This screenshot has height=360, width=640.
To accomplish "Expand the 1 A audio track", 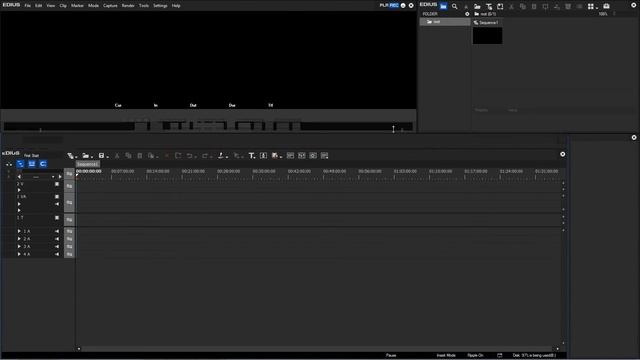I will tap(19, 231).
